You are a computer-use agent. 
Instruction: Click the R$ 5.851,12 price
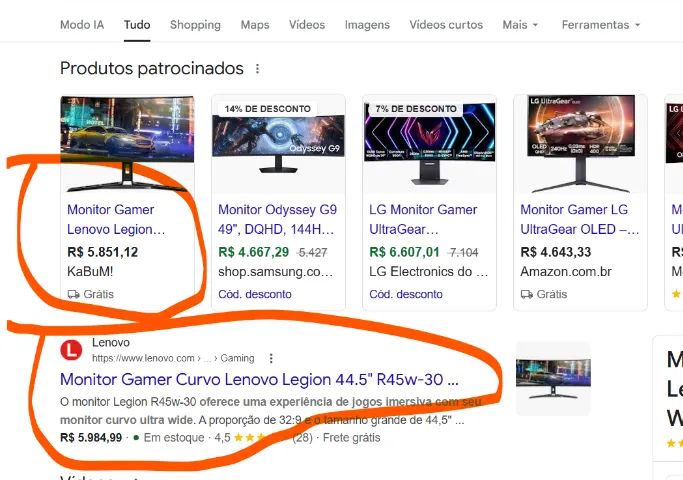pos(102,252)
